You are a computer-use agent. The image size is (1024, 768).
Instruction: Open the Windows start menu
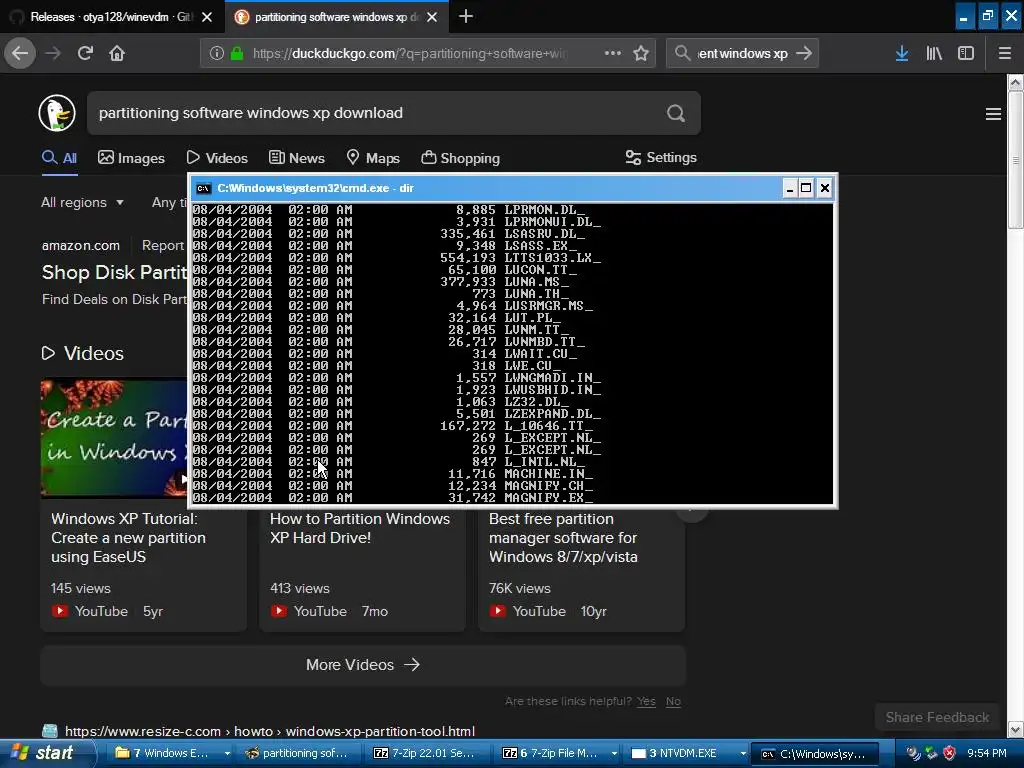tap(47, 753)
